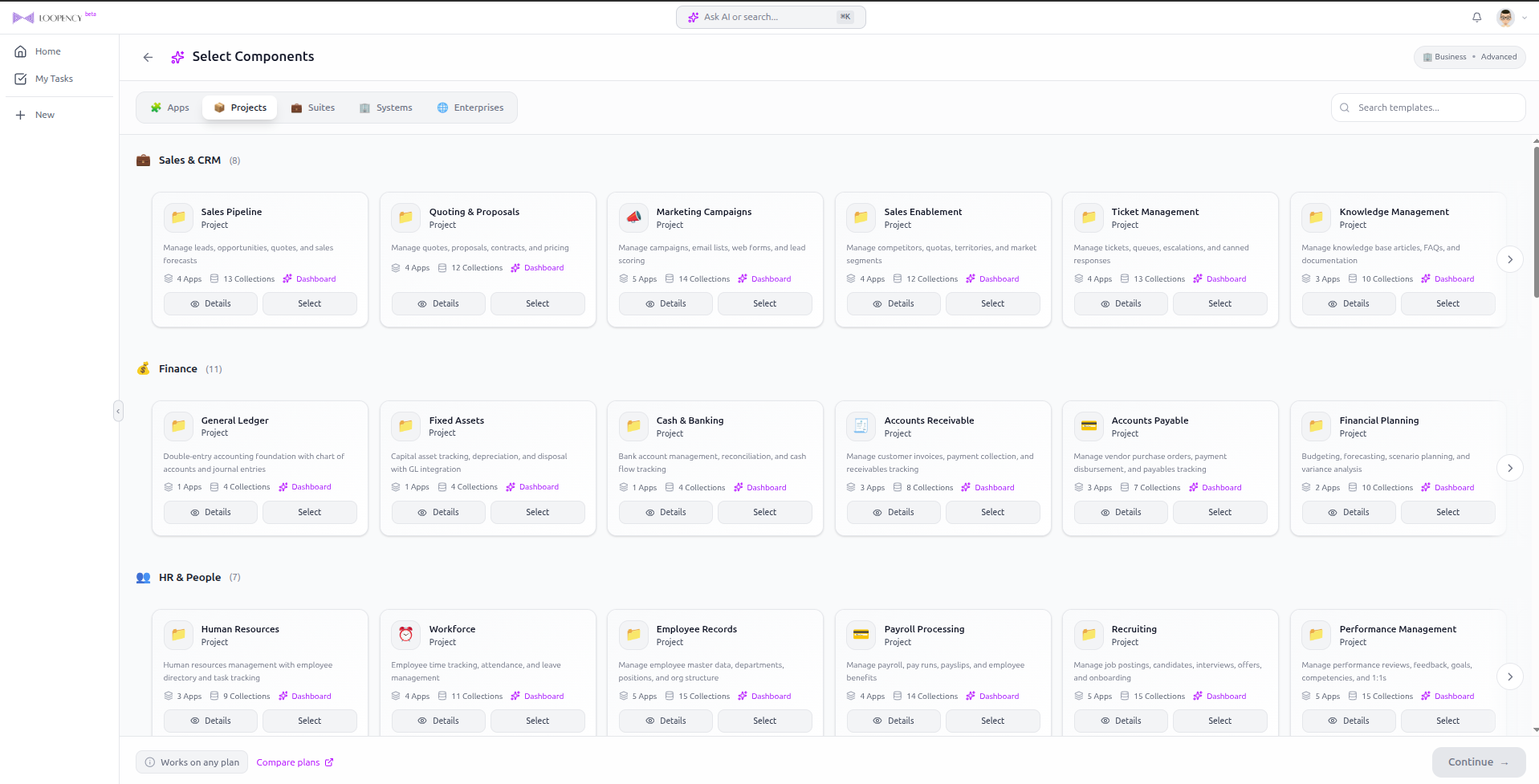Click the Workforce alarm clock icon
This screenshot has width=1539, height=784.
405,634
